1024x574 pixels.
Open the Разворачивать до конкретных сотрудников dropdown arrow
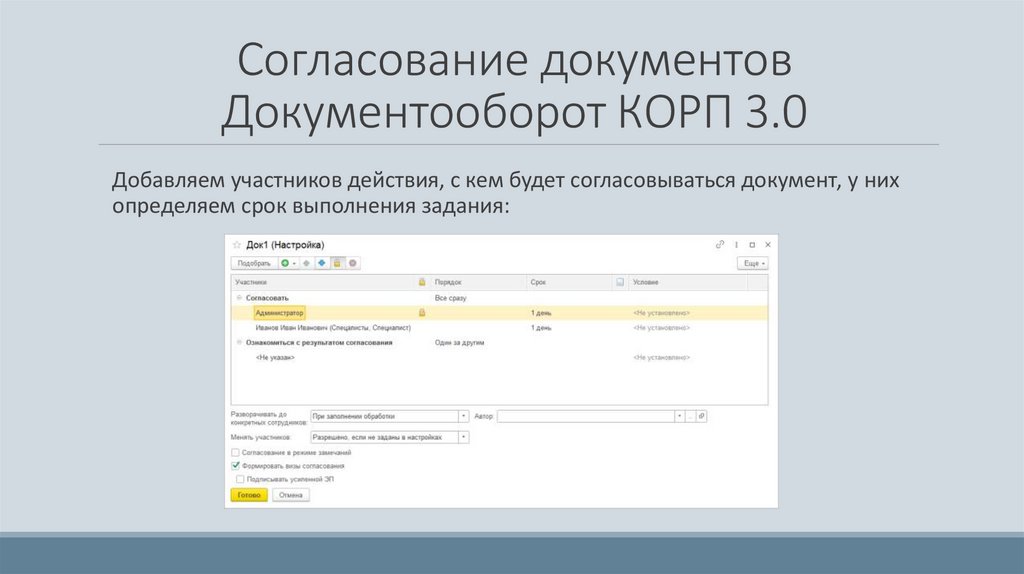click(x=464, y=416)
